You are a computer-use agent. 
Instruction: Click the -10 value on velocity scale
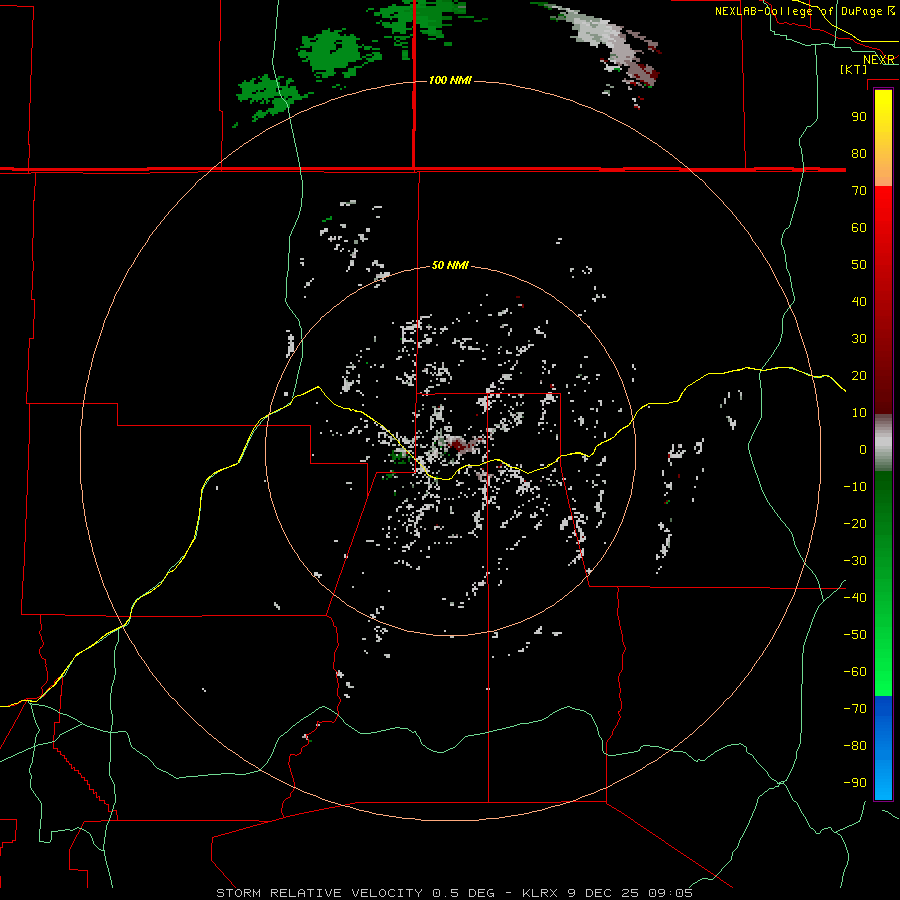point(855,487)
